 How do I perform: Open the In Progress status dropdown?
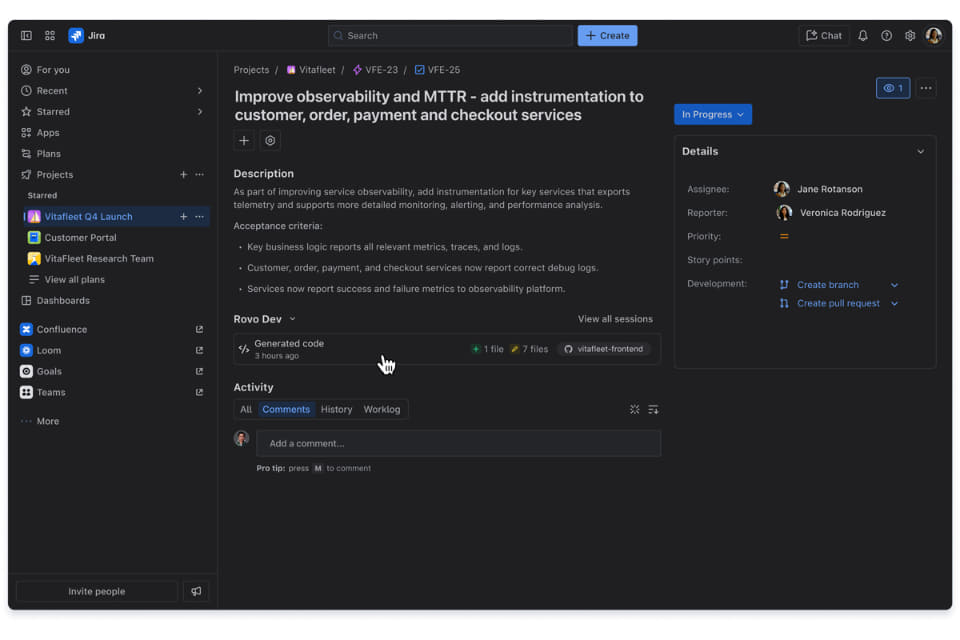(x=713, y=115)
